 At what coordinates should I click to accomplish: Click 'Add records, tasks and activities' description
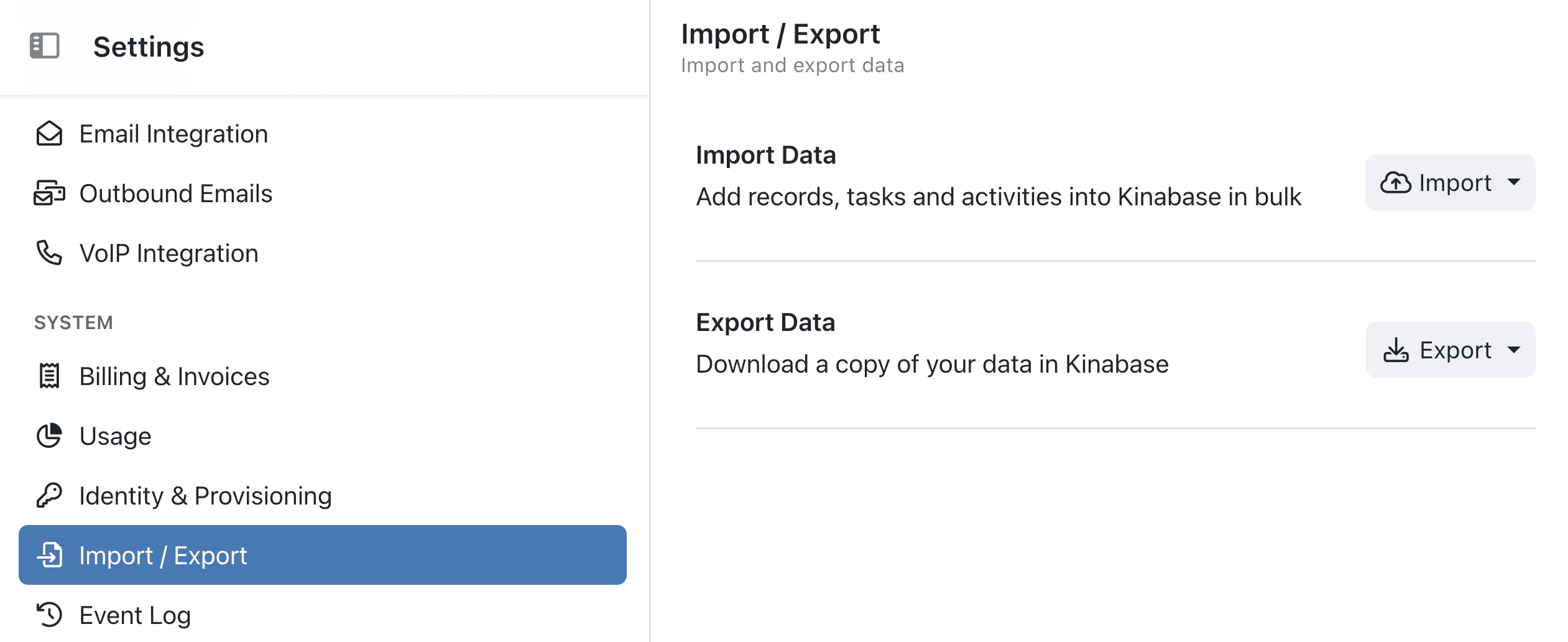tap(998, 197)
